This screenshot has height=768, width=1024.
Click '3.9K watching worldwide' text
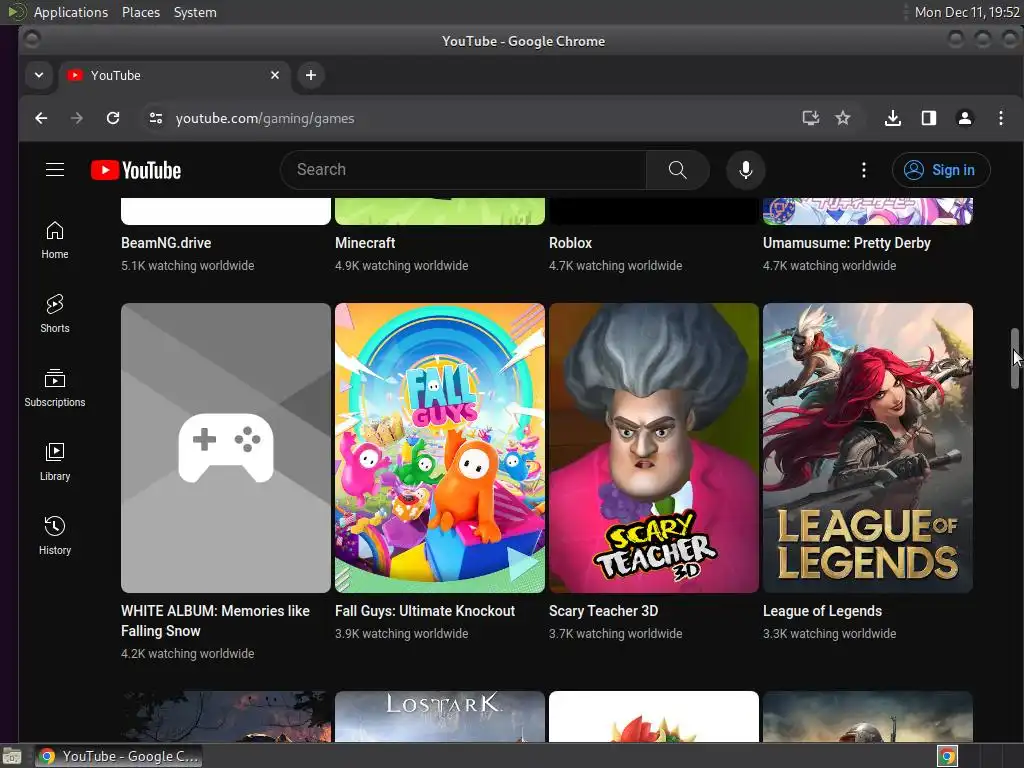402,633
